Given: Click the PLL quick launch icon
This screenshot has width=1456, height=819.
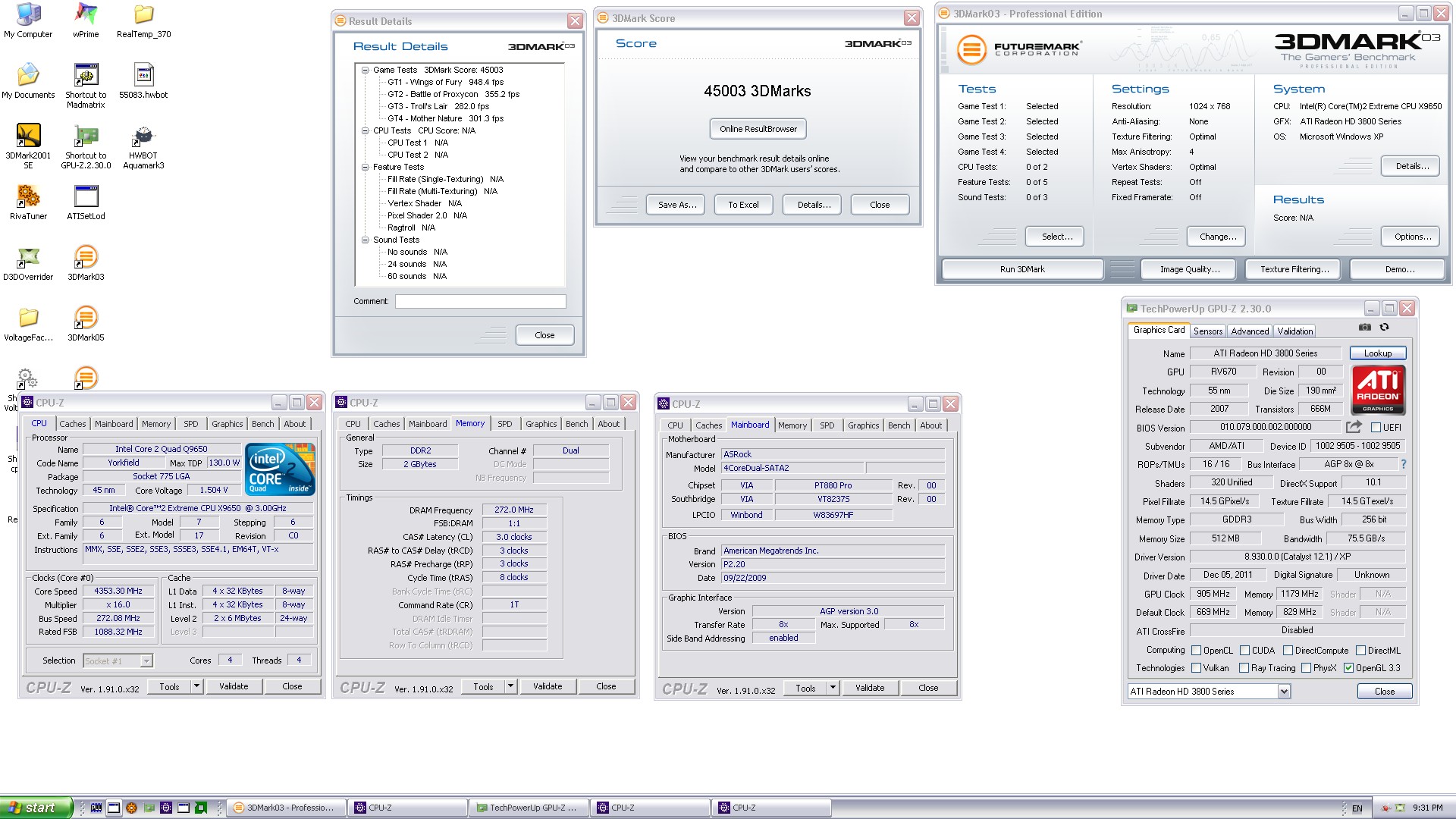Looking at the screenshot, I should pyautogui.click(x=96, y=808).
